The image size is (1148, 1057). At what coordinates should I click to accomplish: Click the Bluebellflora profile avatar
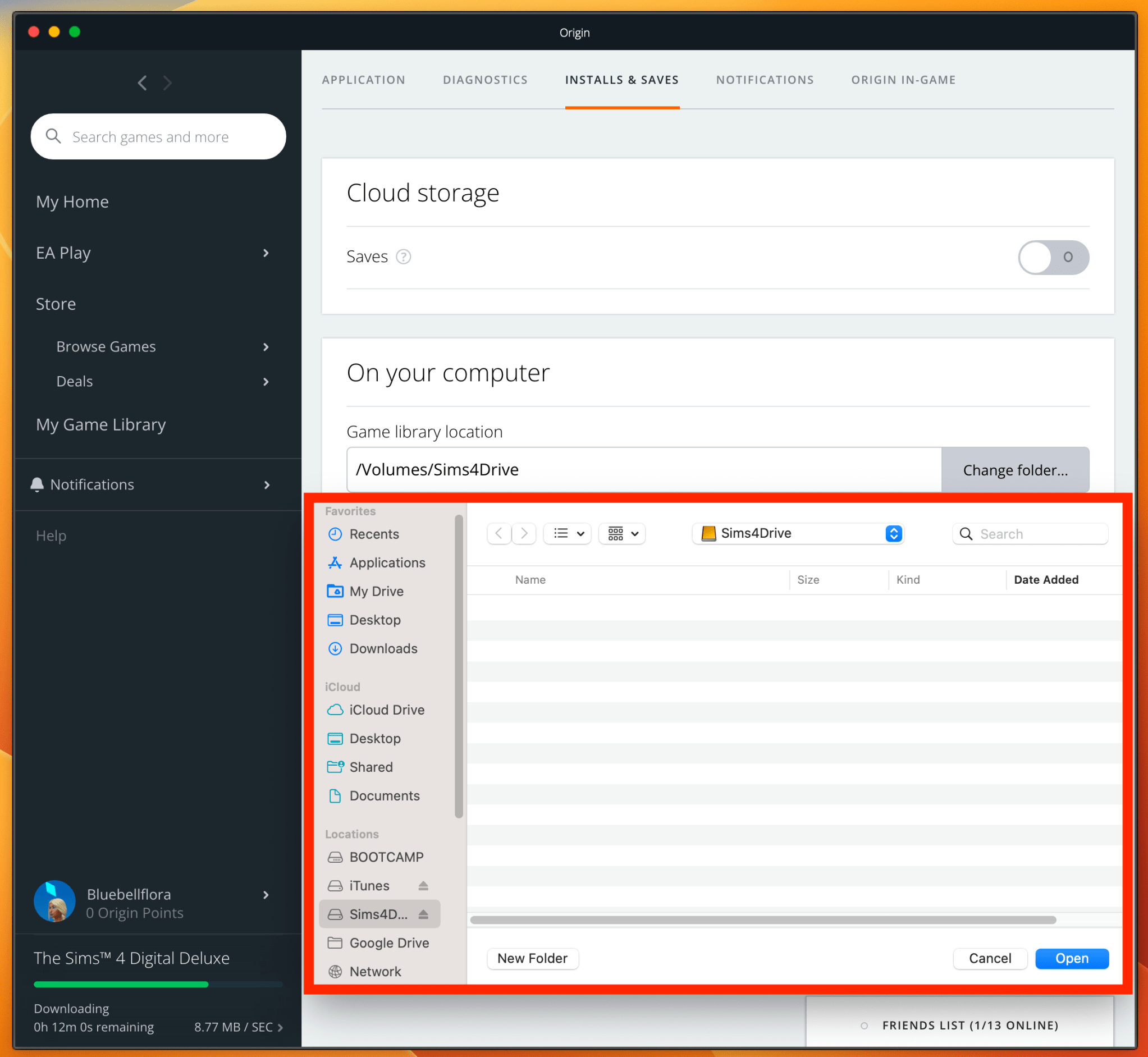55,901
